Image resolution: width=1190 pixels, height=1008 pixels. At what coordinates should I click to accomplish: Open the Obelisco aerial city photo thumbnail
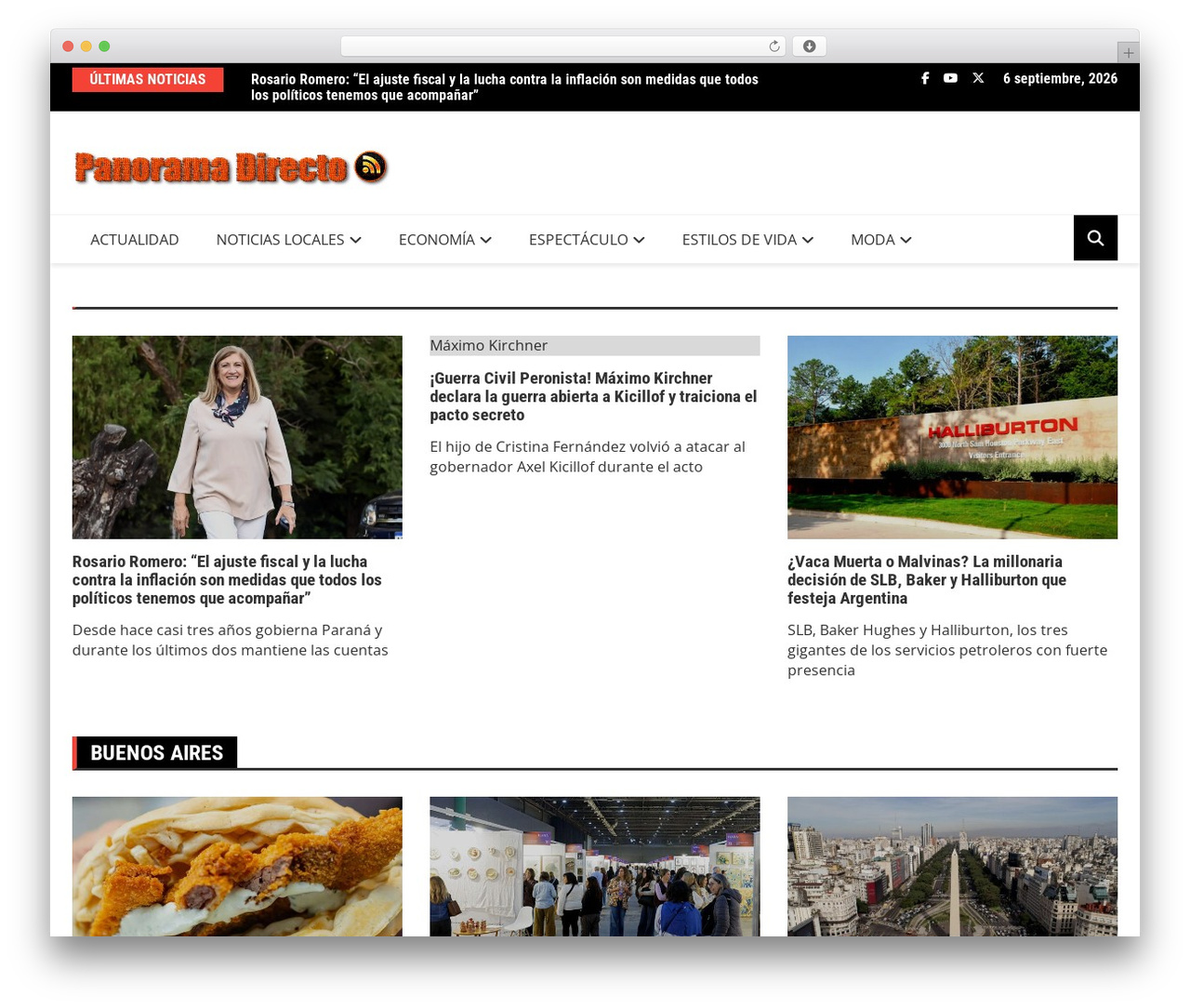click(x=952, y=866)
